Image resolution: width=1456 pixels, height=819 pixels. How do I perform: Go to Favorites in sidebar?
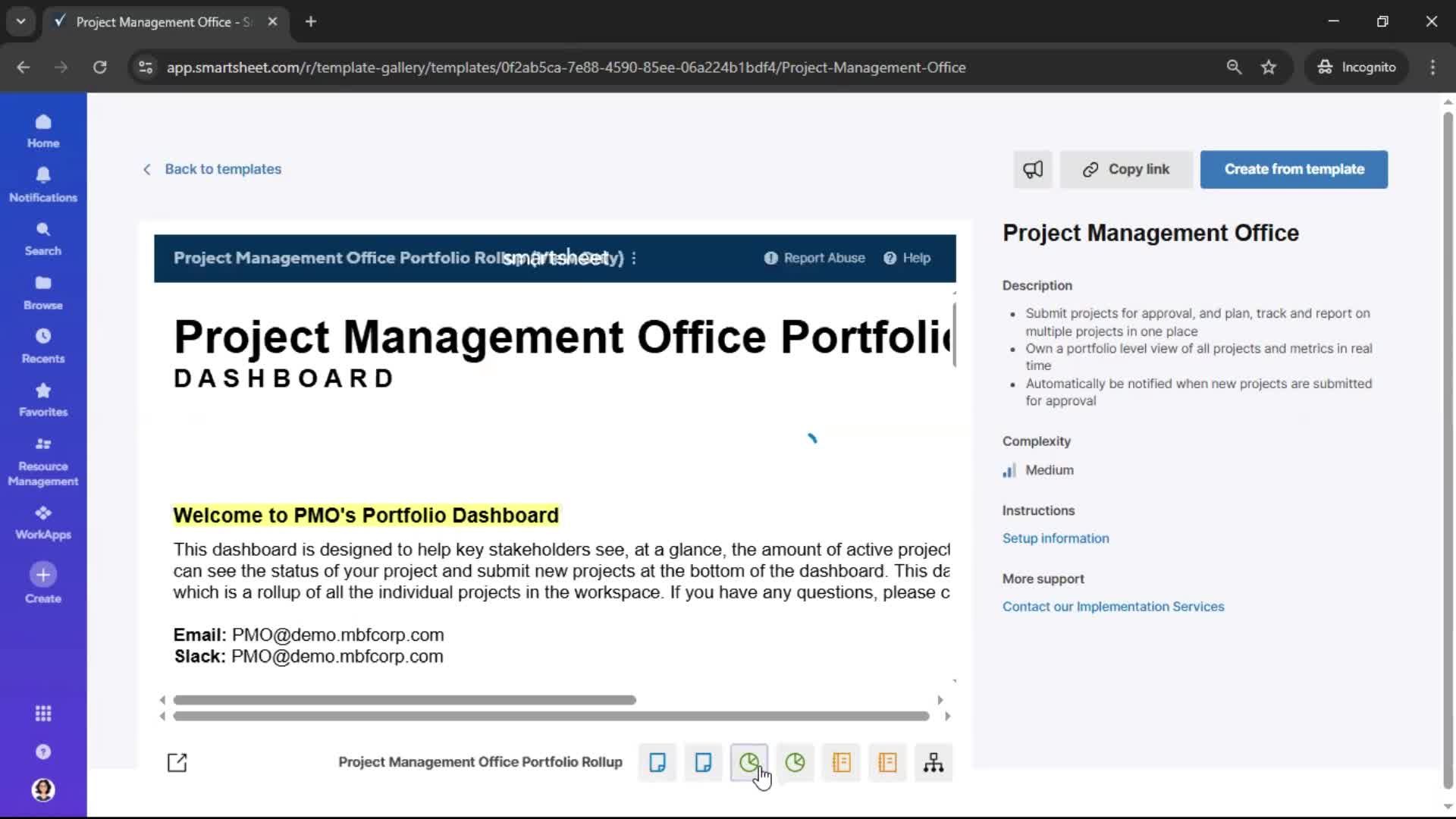click(43, 400)
